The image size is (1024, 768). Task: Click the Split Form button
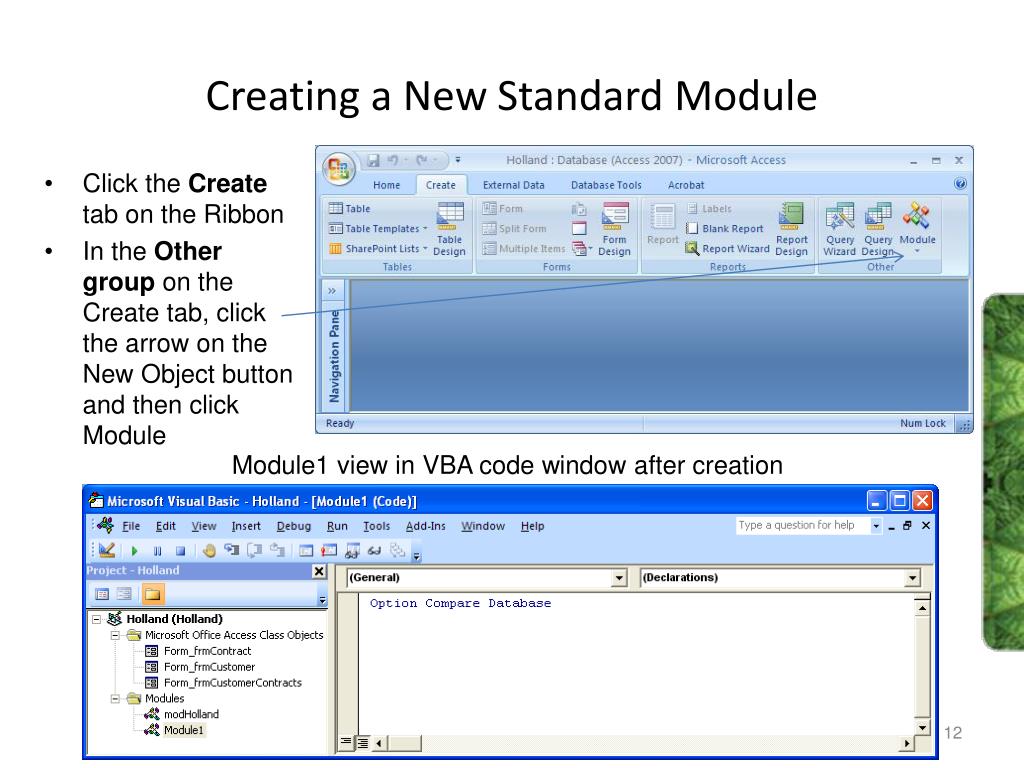[514, 229]
